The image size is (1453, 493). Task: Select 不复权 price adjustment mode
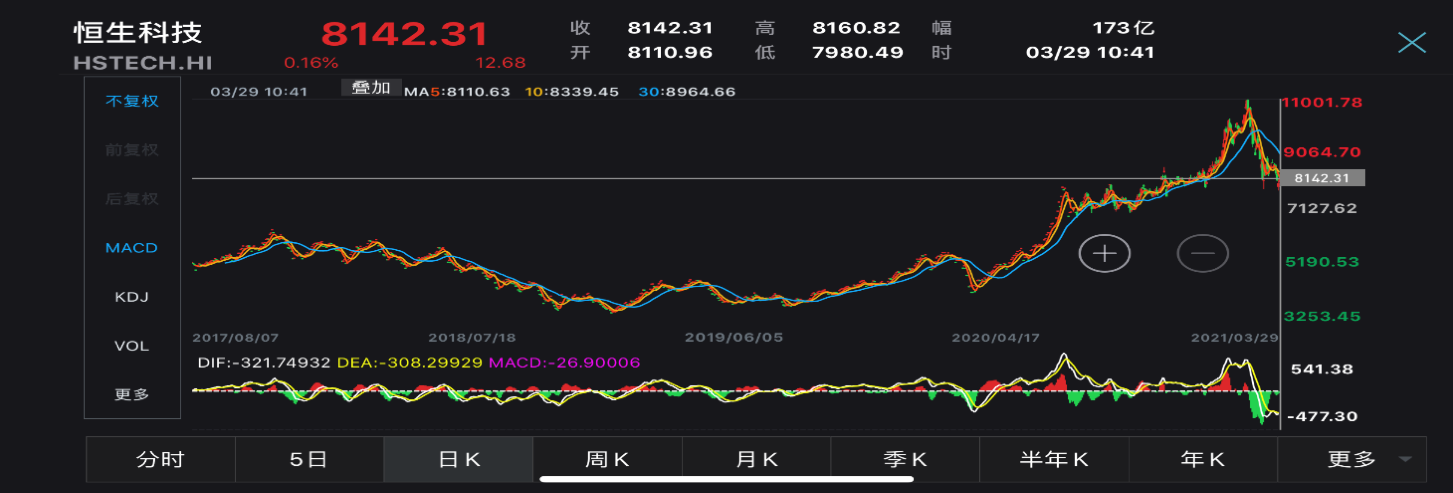click(132, 101)
